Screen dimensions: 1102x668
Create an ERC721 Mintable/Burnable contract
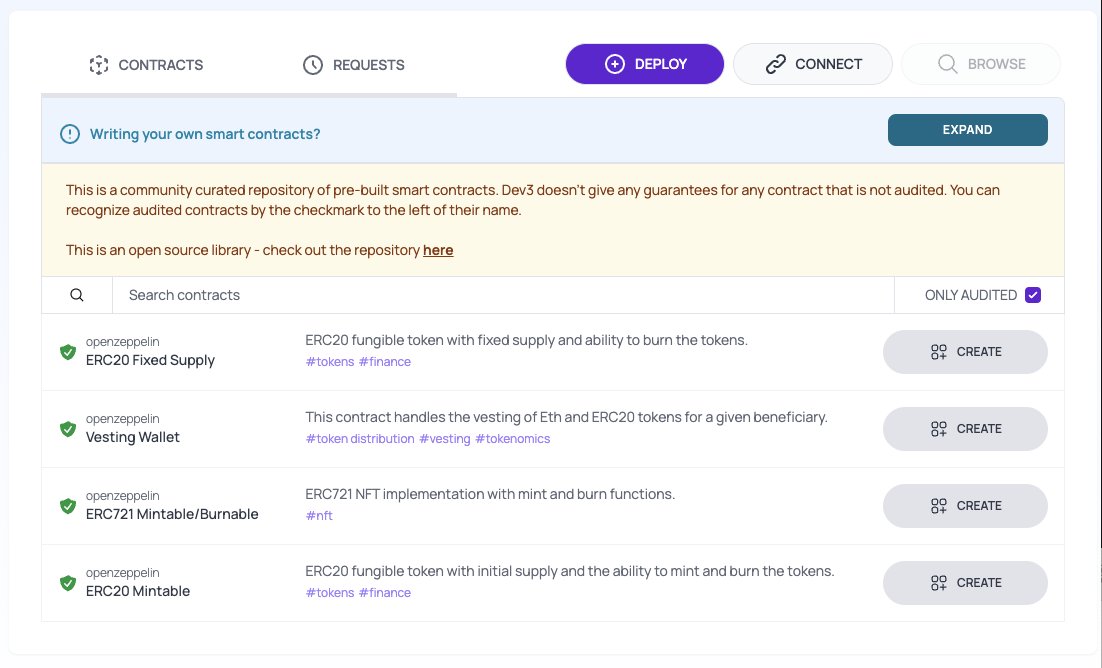(965, 506)
